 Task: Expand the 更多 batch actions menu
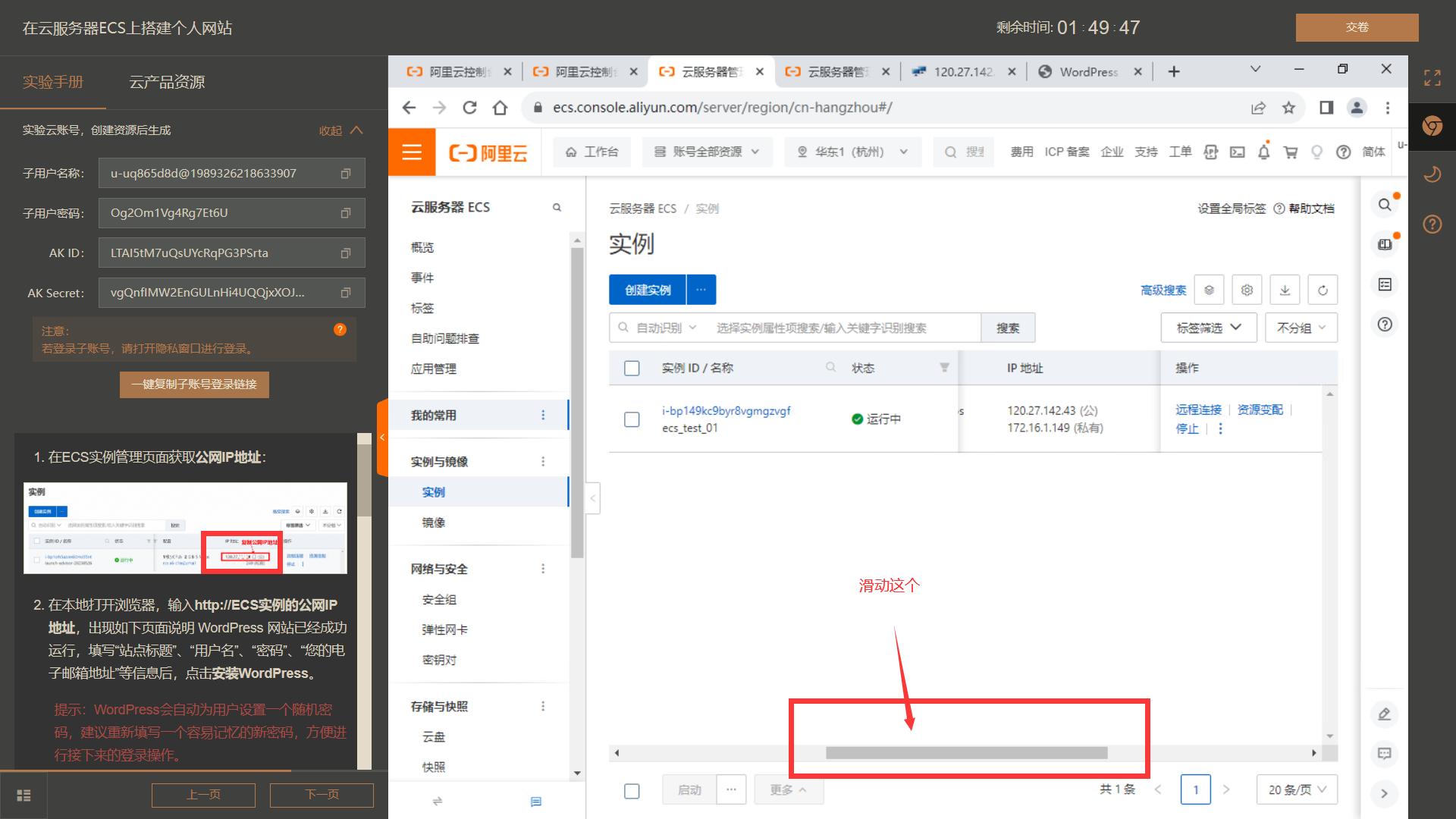[x=789, y=789]
